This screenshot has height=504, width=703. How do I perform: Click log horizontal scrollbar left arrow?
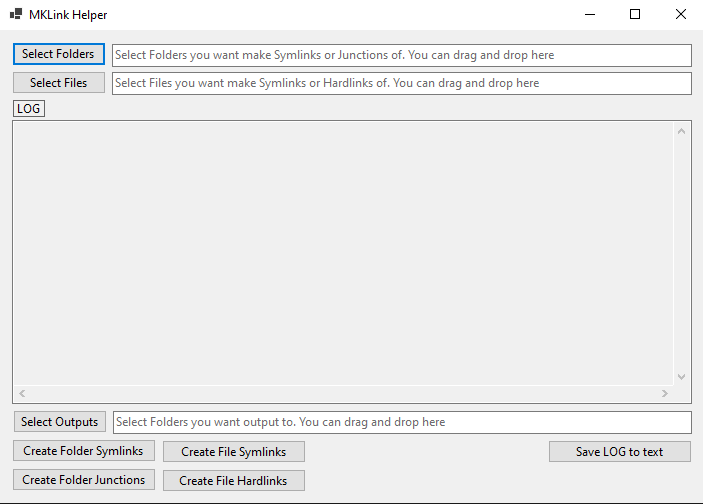22,393
